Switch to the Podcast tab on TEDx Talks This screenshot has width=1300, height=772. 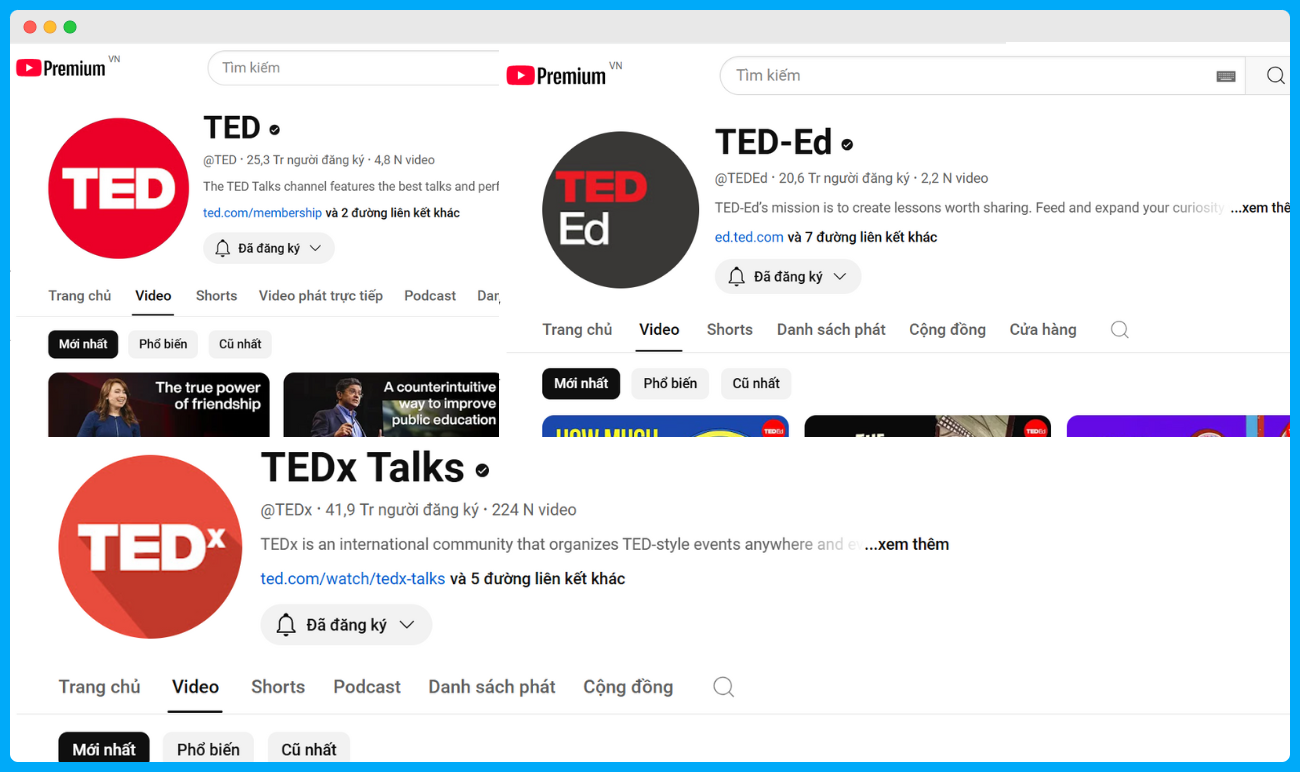coord(367,687)
